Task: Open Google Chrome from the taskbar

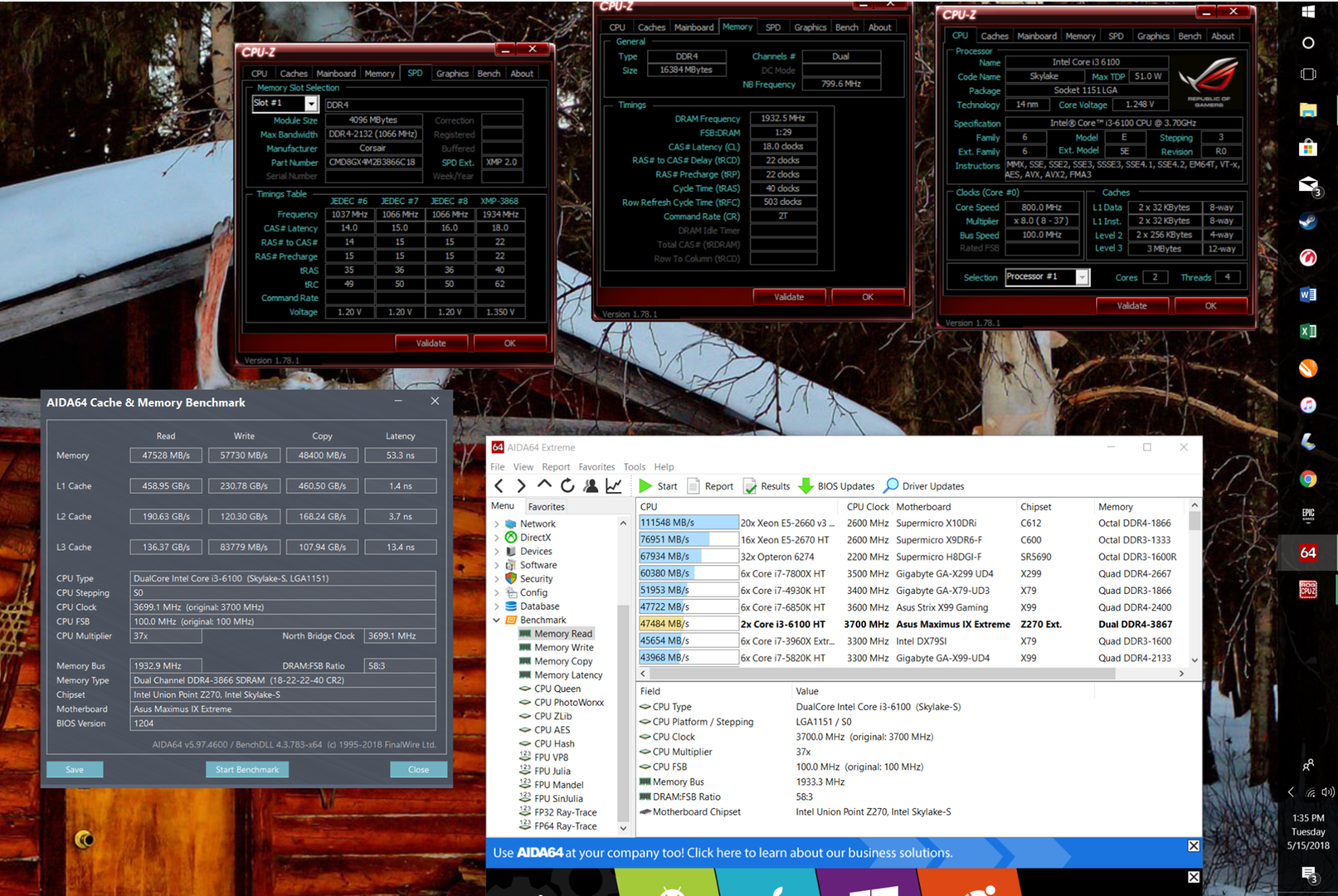Action: click(1308, 479)
